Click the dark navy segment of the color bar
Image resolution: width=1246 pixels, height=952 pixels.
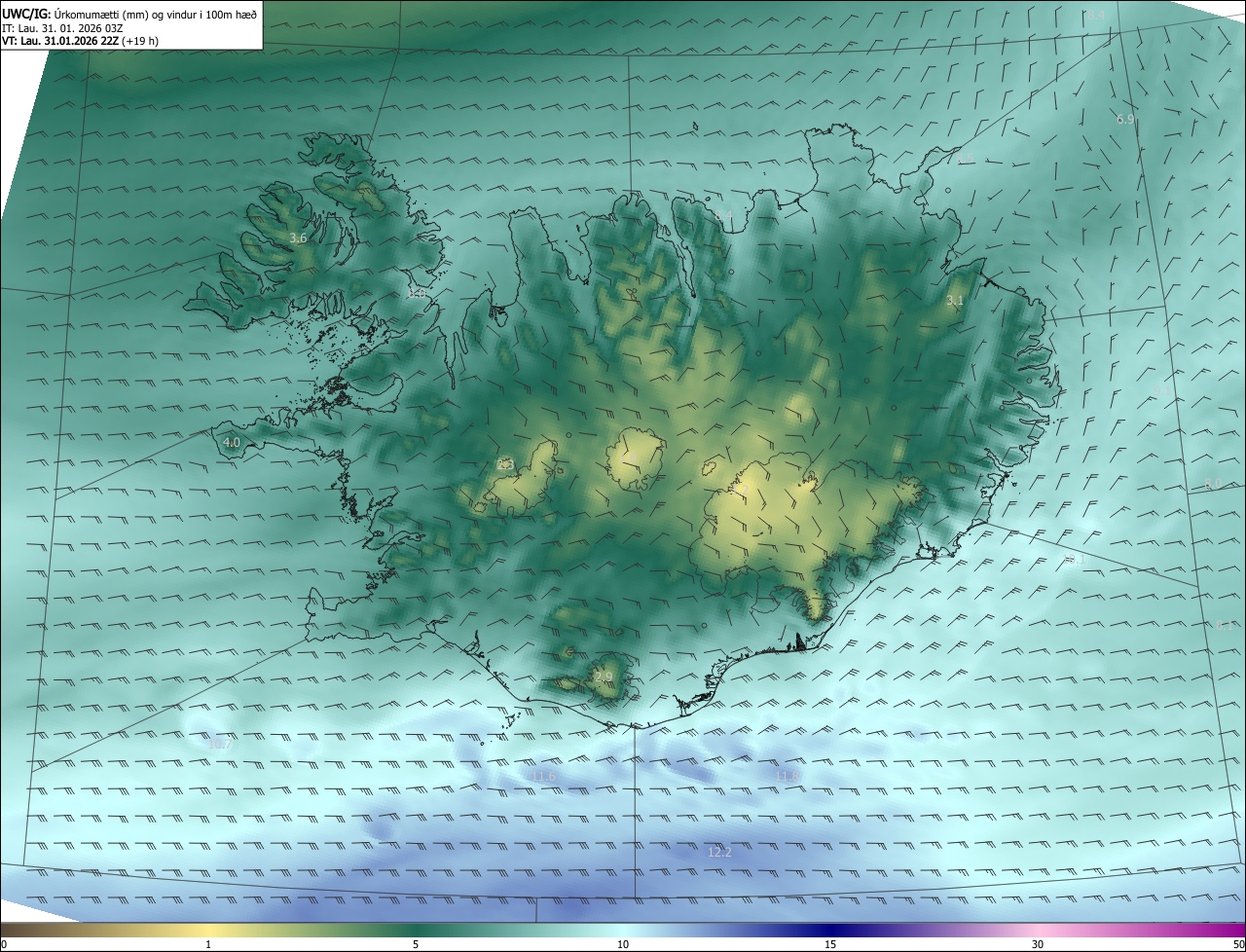click(830, 930)
